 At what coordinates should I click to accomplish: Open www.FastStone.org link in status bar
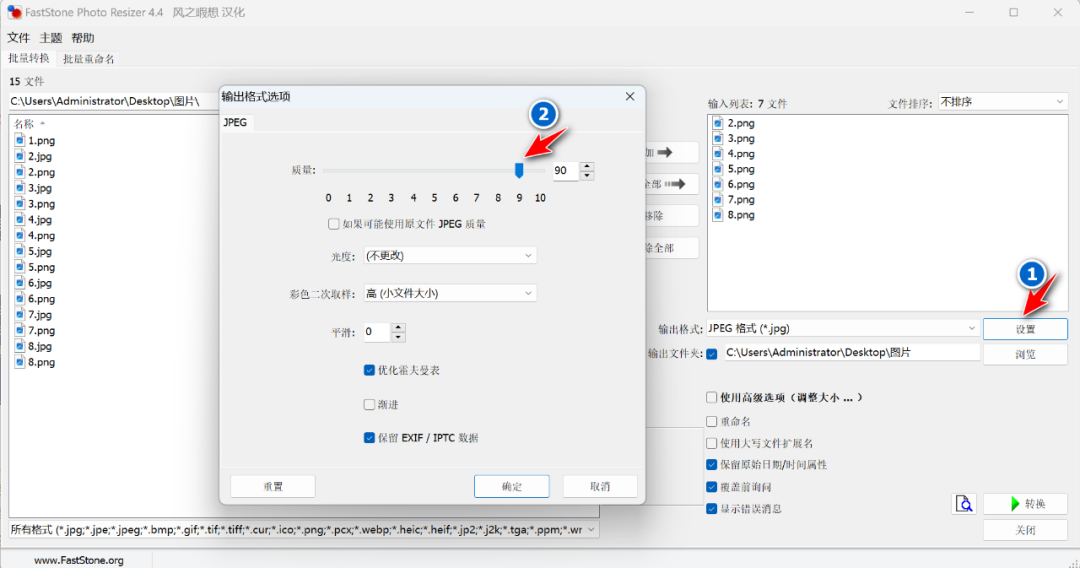point(79,560)
